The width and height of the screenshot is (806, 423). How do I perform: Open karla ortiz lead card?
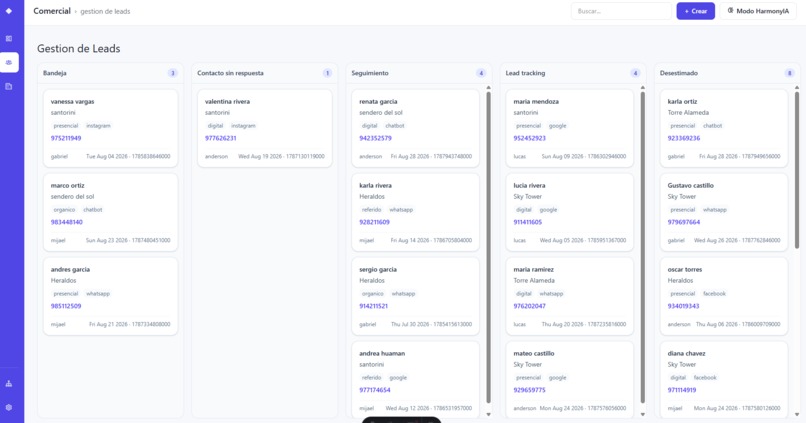(x=724, y=128)
